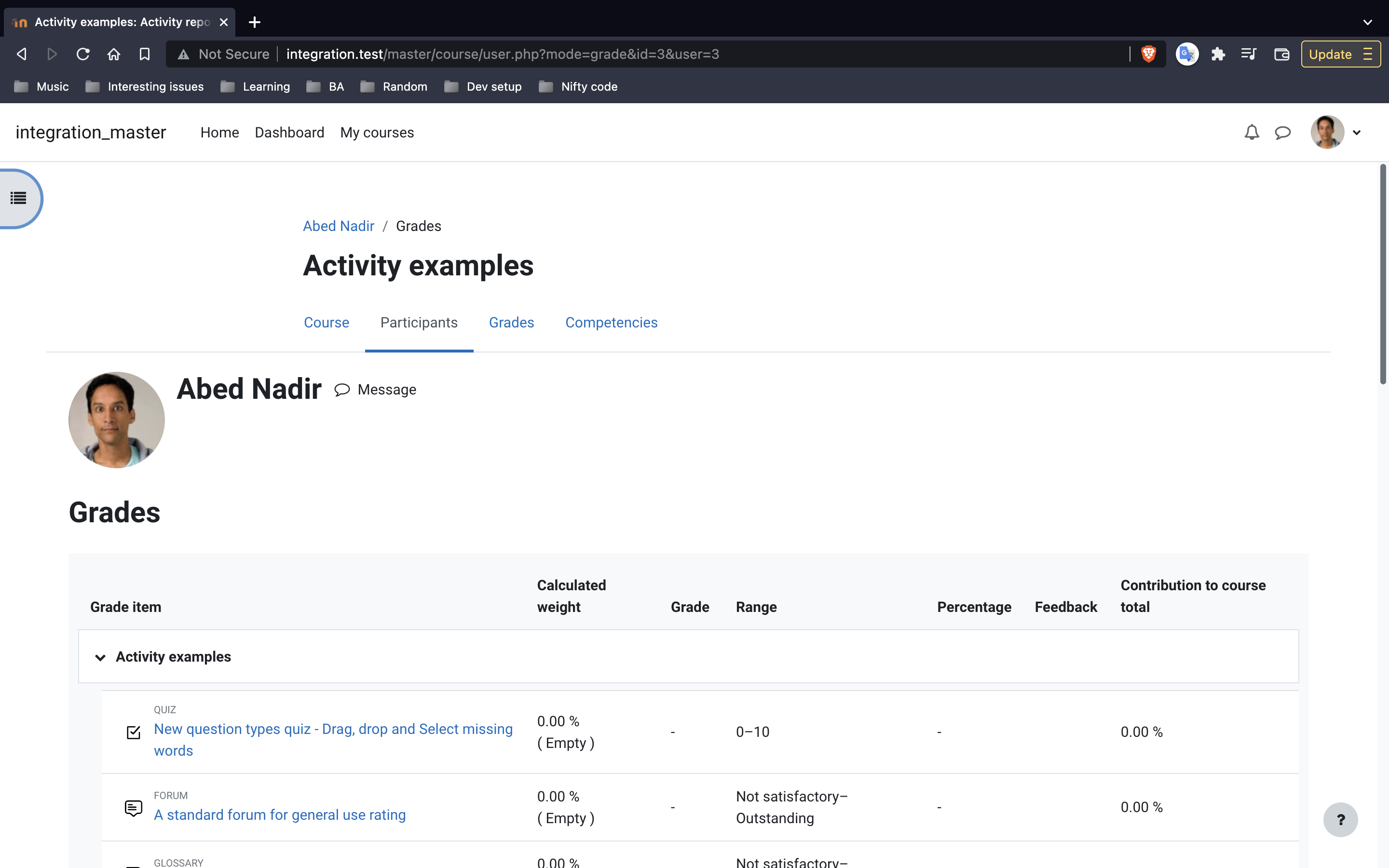Image resolution: width=1389 pixels, height=868 pixels.
Task: Open the tab search chevron
Action: [1368, 22]
